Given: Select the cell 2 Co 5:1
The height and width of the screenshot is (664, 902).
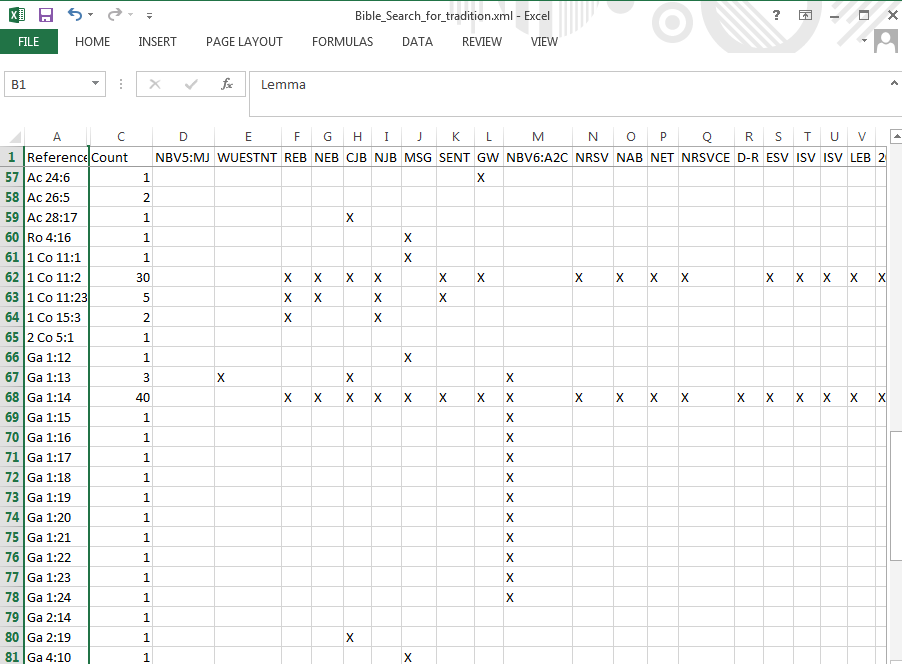Looking at the screenshot, I should click(56, 338).
